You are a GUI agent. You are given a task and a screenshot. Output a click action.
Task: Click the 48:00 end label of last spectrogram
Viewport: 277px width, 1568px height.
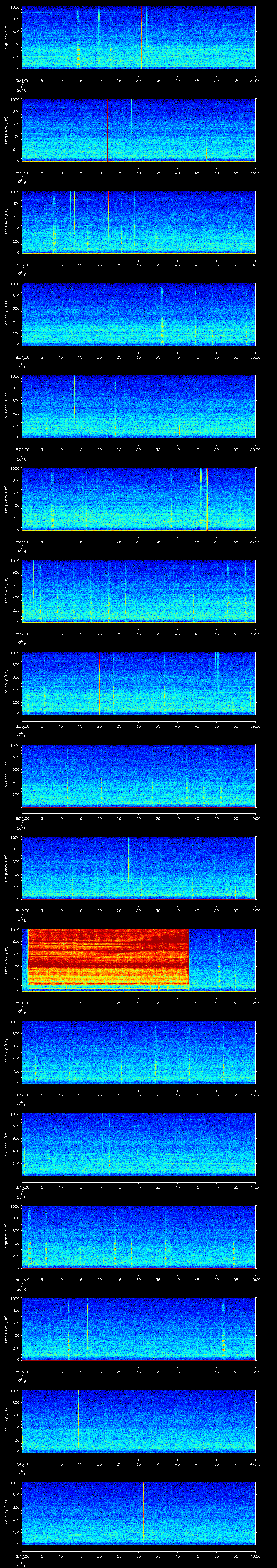(x=255, y=1556)
